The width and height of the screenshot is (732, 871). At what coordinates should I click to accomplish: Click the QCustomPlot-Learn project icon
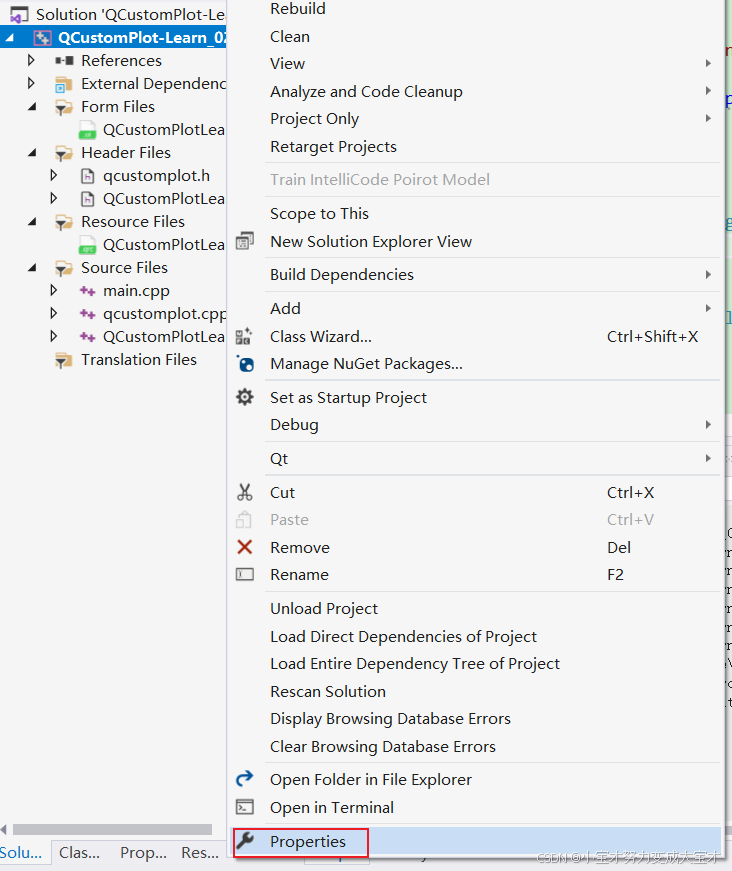pyautogui.click(x=43, y=38)
